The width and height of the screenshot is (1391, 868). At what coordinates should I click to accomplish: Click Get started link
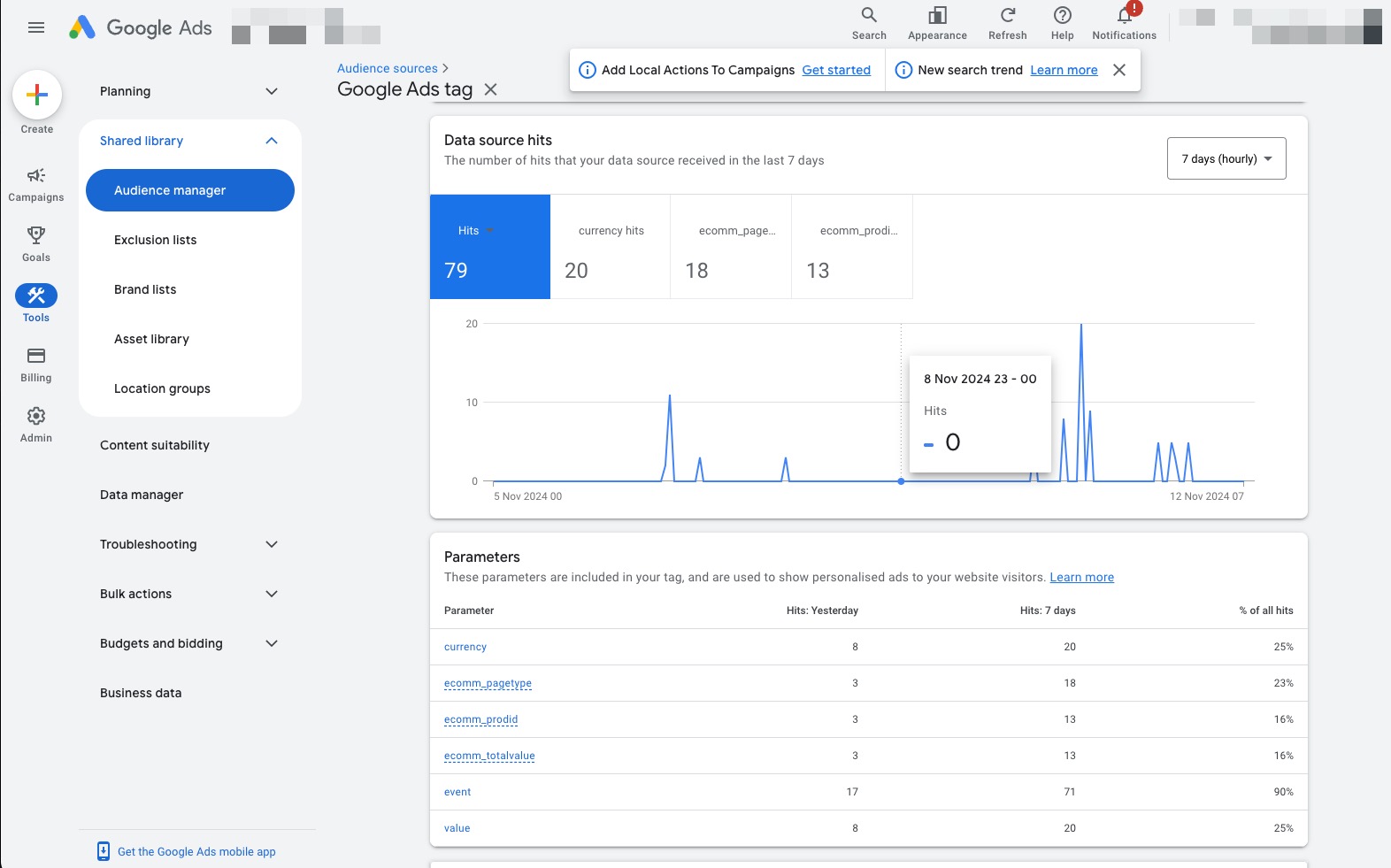click(x=836, y=70)
